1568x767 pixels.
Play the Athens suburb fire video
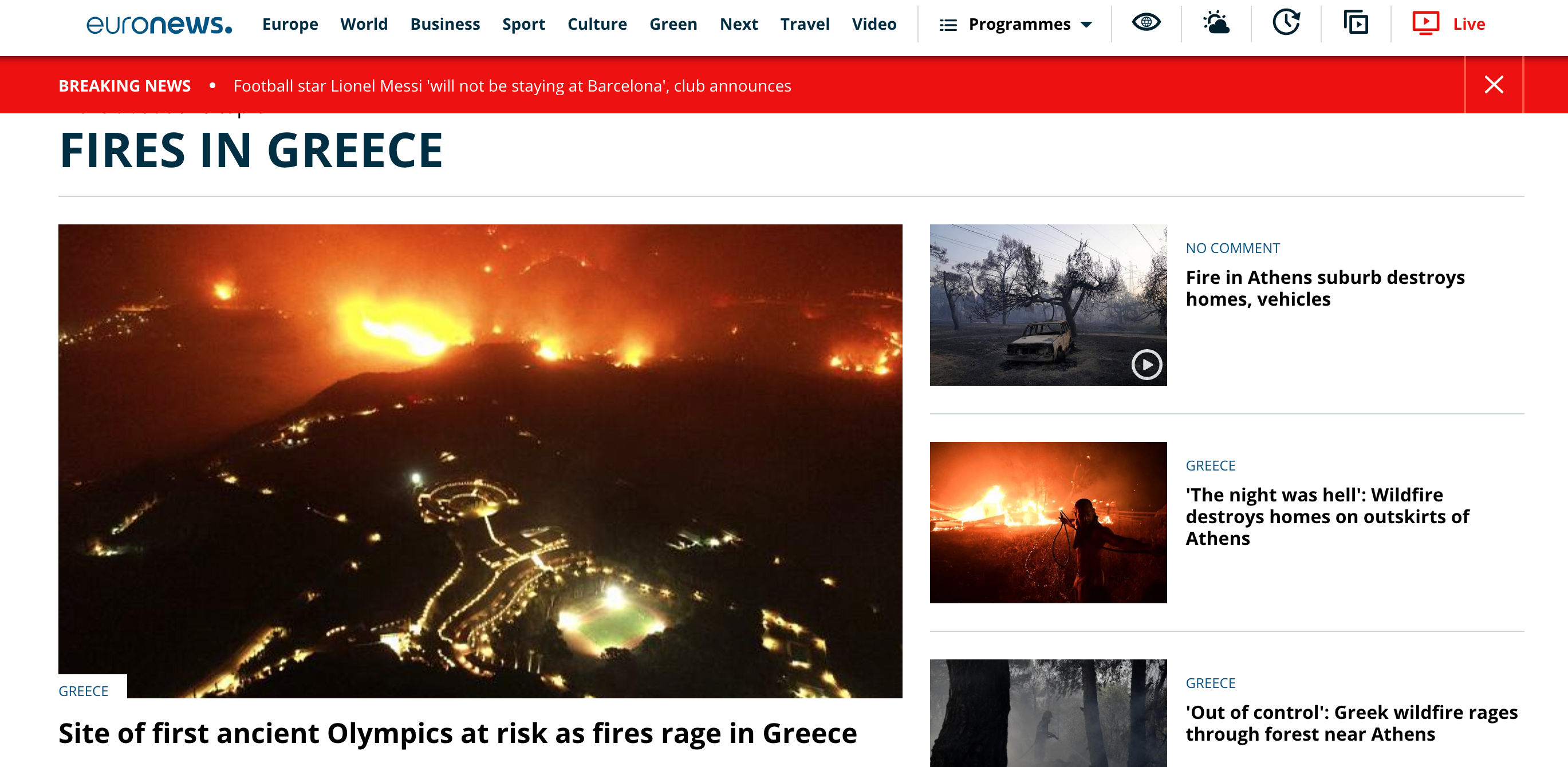click(x=1147, y=365)
